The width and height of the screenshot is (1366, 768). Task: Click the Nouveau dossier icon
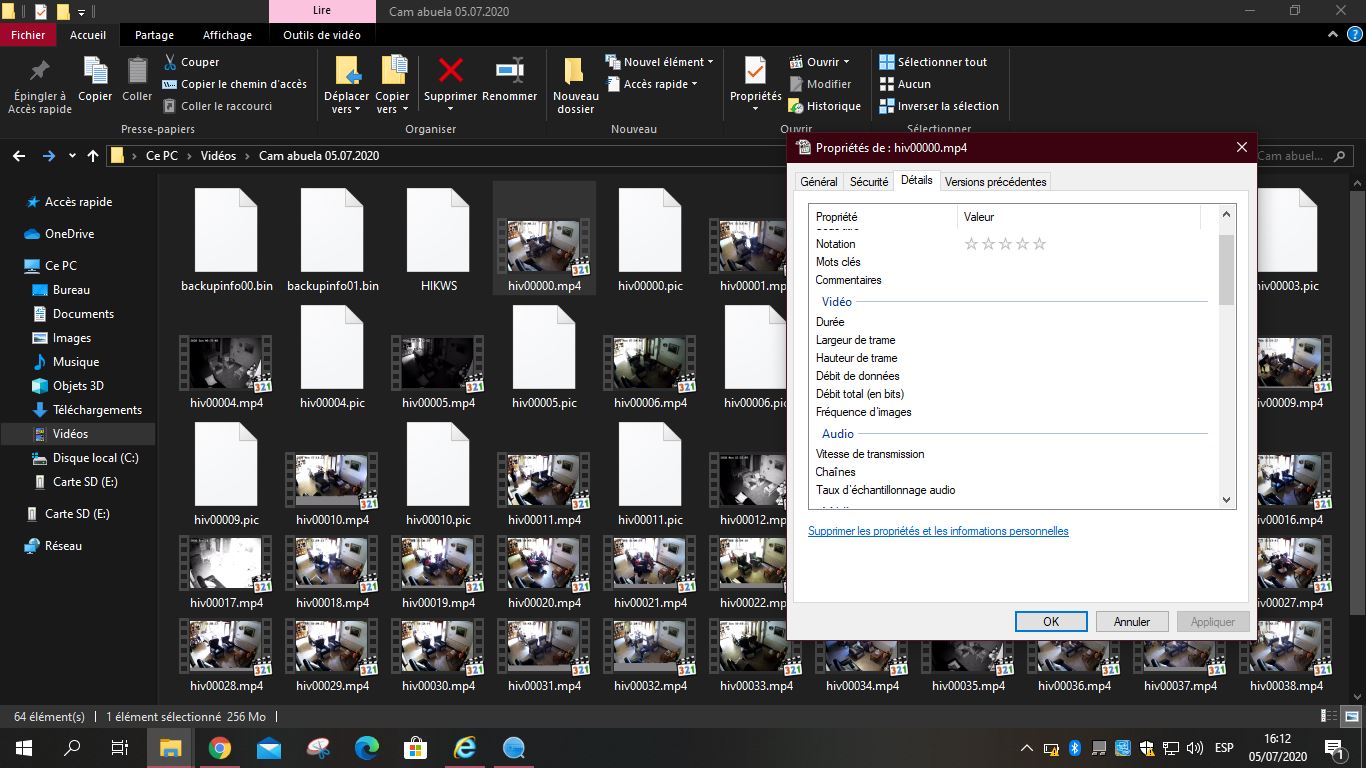(x=575, y=72)
